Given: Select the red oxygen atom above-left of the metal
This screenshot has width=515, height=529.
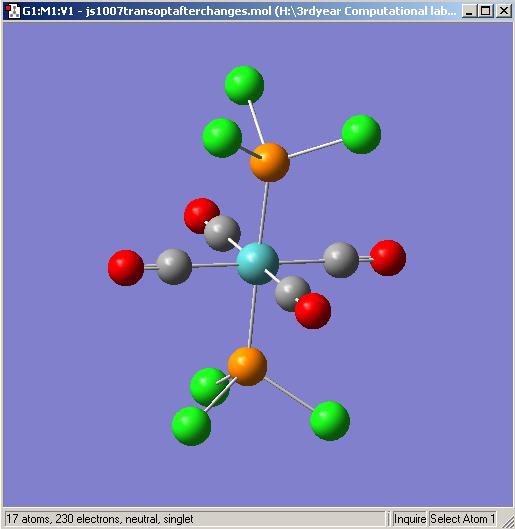Looking at the screenshot, I should 200,215.
